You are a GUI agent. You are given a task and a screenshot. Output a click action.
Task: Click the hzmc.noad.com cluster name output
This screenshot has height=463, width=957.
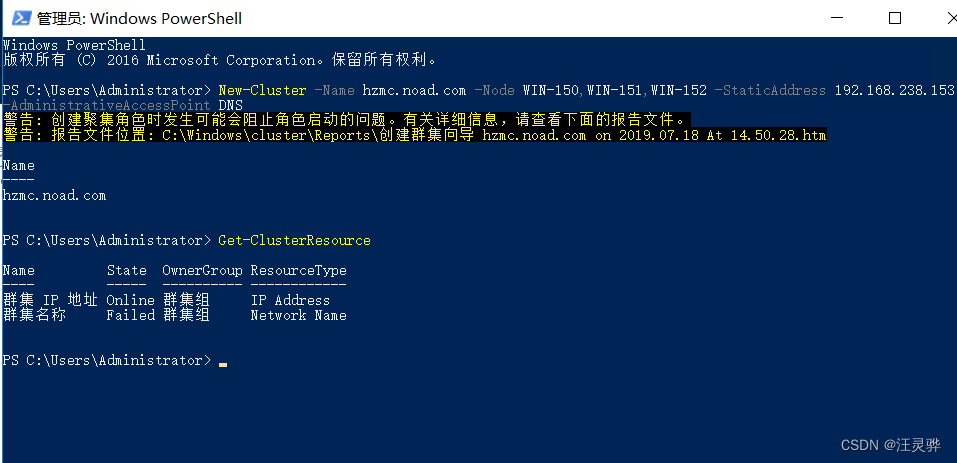[x=54, y=196]
